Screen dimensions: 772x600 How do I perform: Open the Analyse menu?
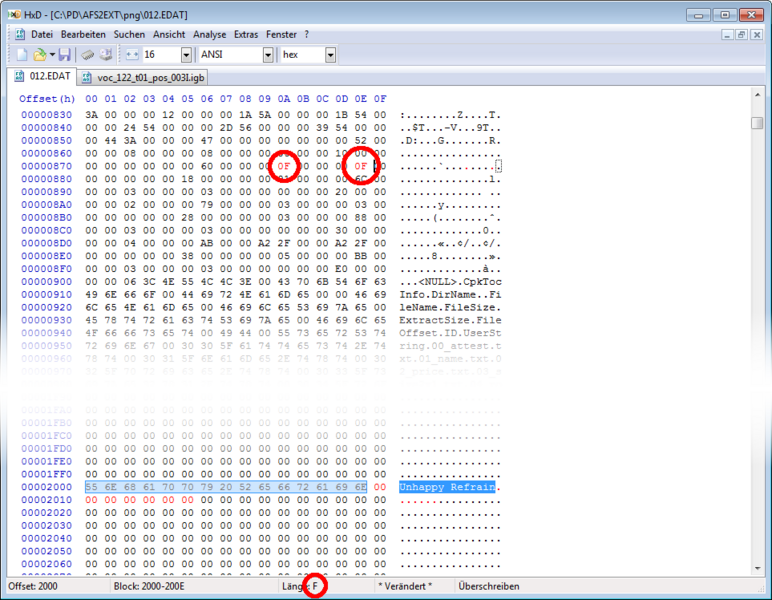point(210,34)
